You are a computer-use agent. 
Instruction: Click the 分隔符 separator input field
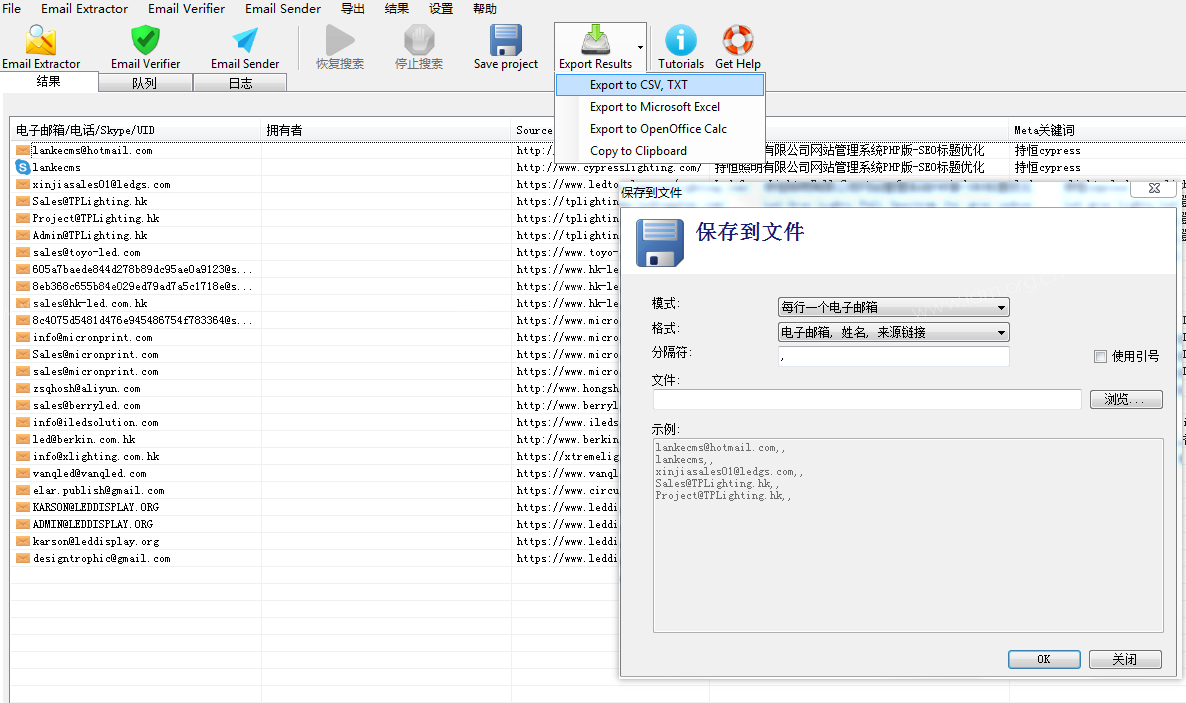click(893, 356)
